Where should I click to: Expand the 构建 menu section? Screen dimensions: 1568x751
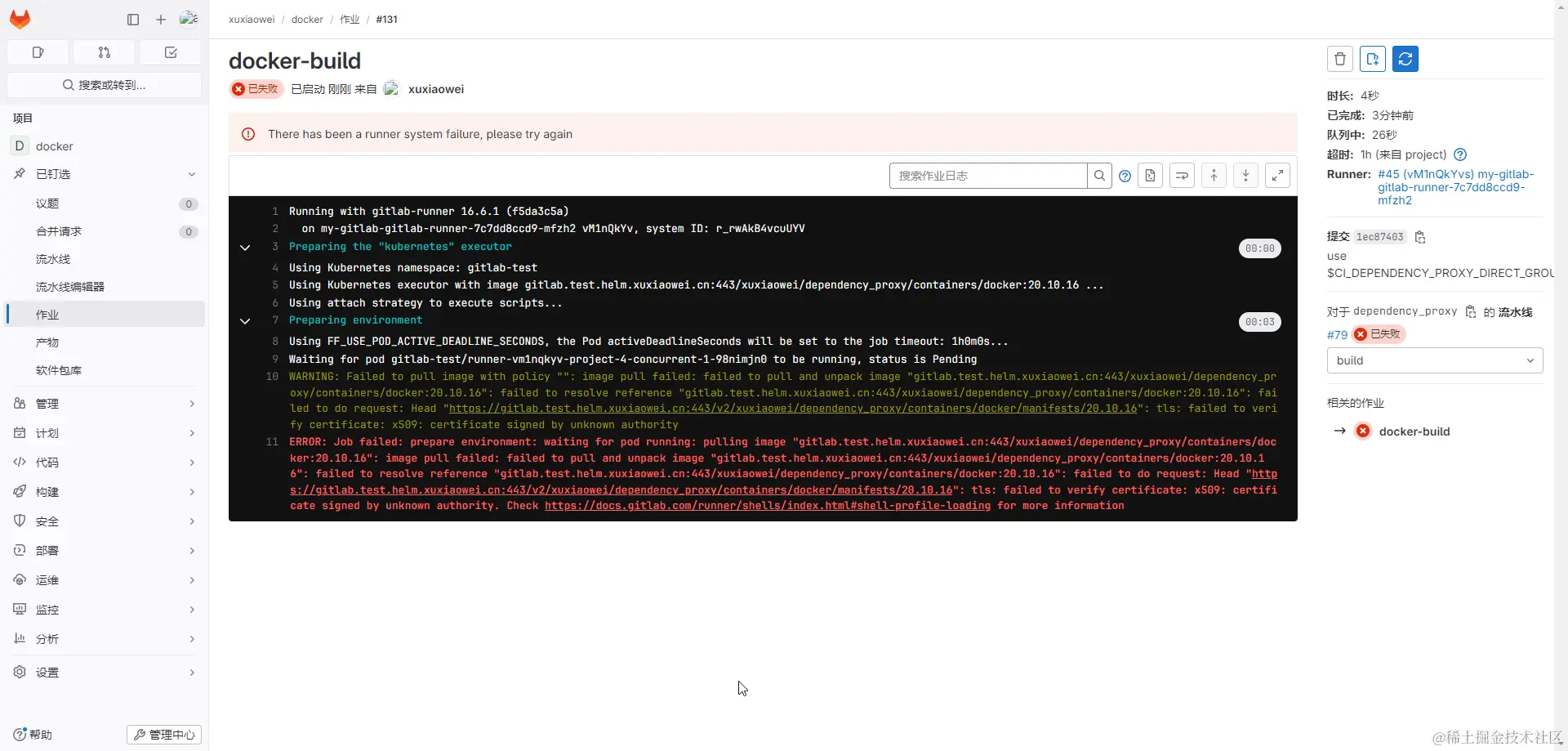point(106,492)
